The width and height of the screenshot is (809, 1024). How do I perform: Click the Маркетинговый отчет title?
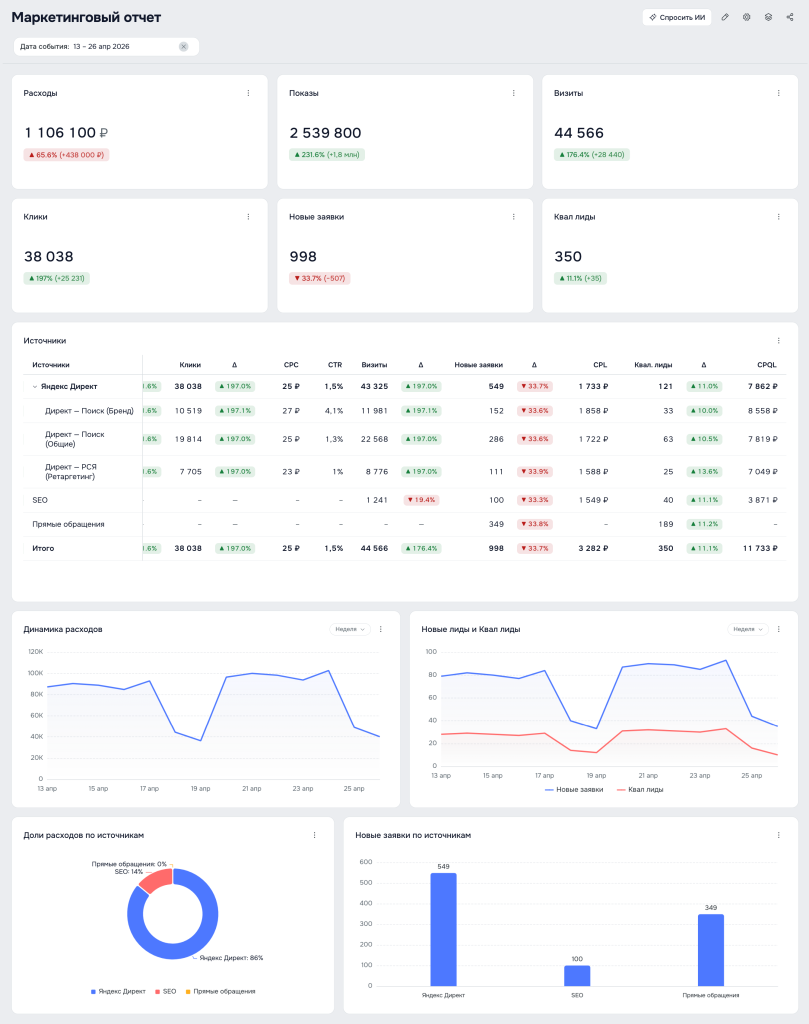[86, 18]
